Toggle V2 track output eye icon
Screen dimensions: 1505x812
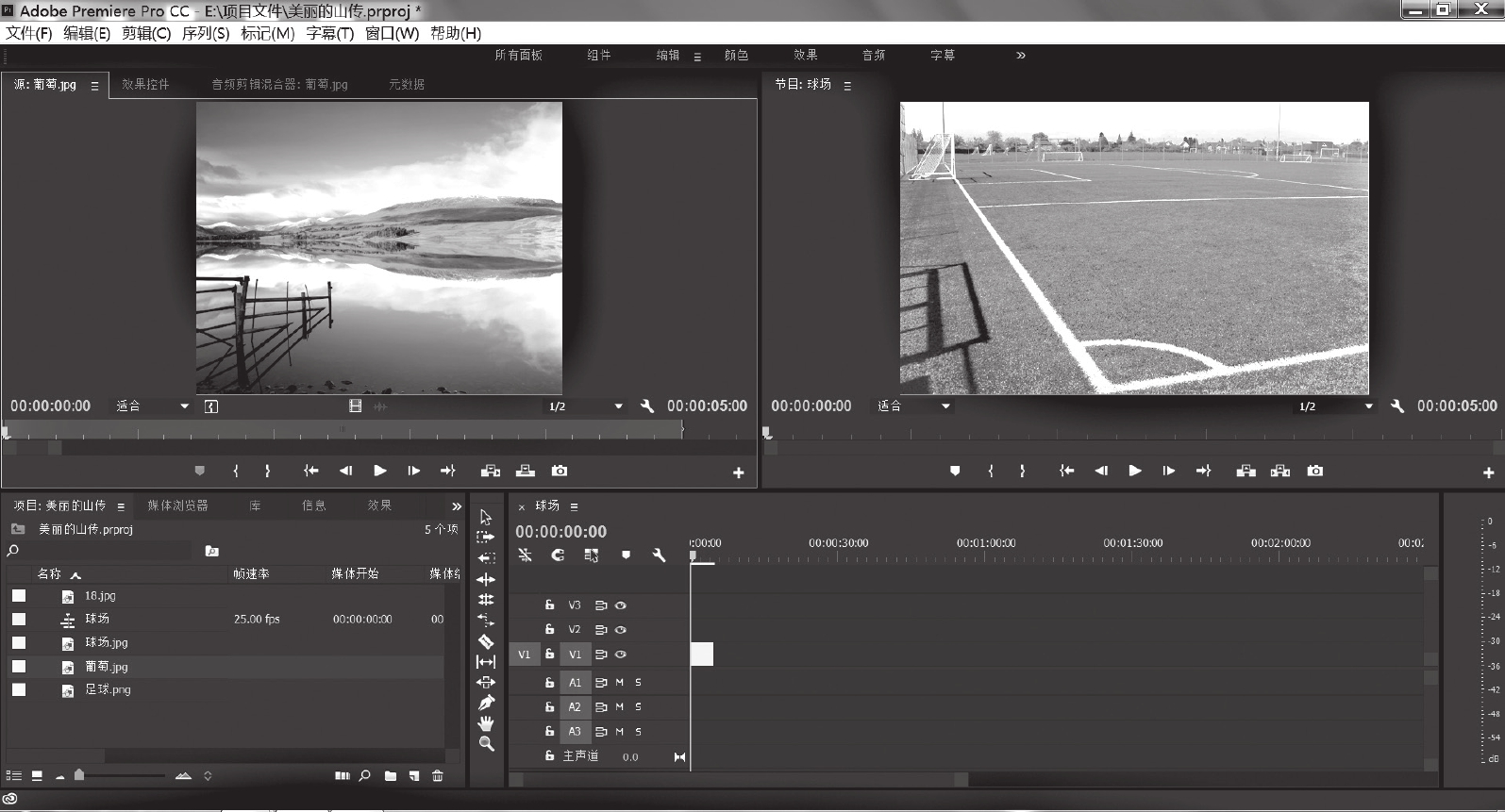pos(621,630)
